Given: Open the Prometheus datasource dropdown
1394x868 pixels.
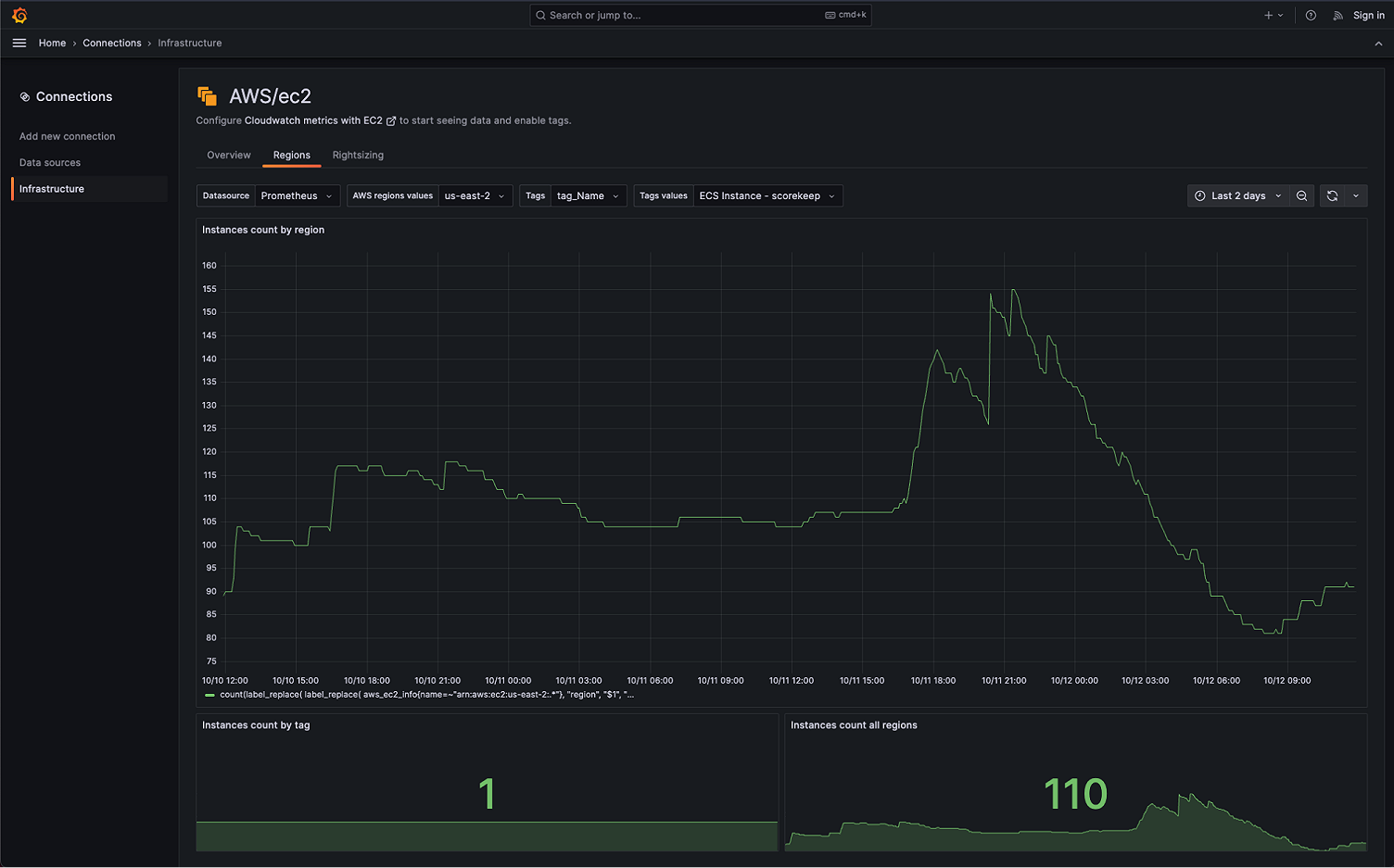Looking at the screenshot, I should point(297,195).
